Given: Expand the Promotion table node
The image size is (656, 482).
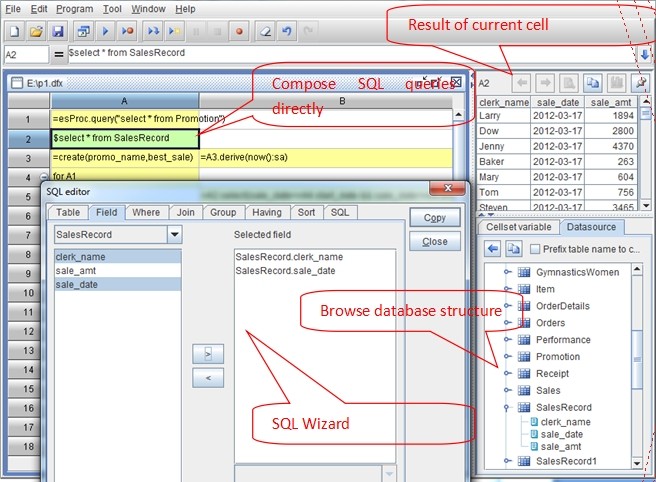Looking at the screenshot, I should point(507,356).
